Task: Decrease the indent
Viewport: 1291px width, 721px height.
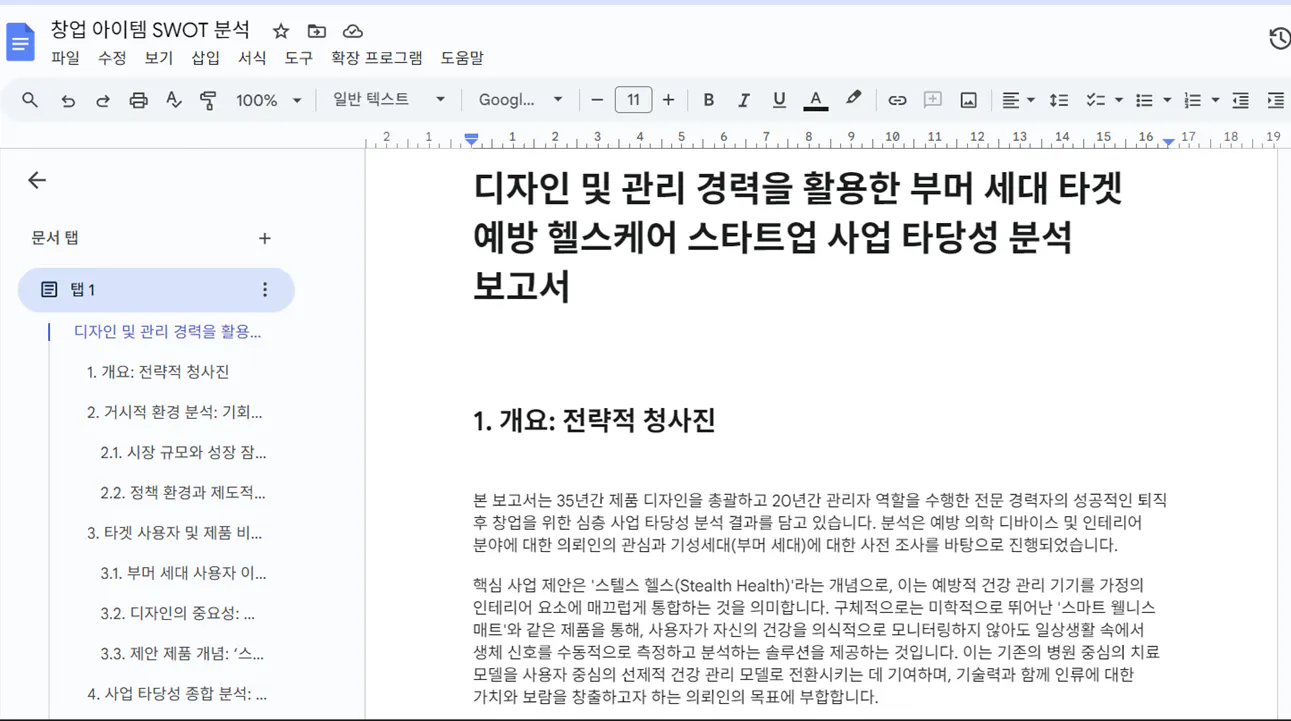Action: 1240,100
